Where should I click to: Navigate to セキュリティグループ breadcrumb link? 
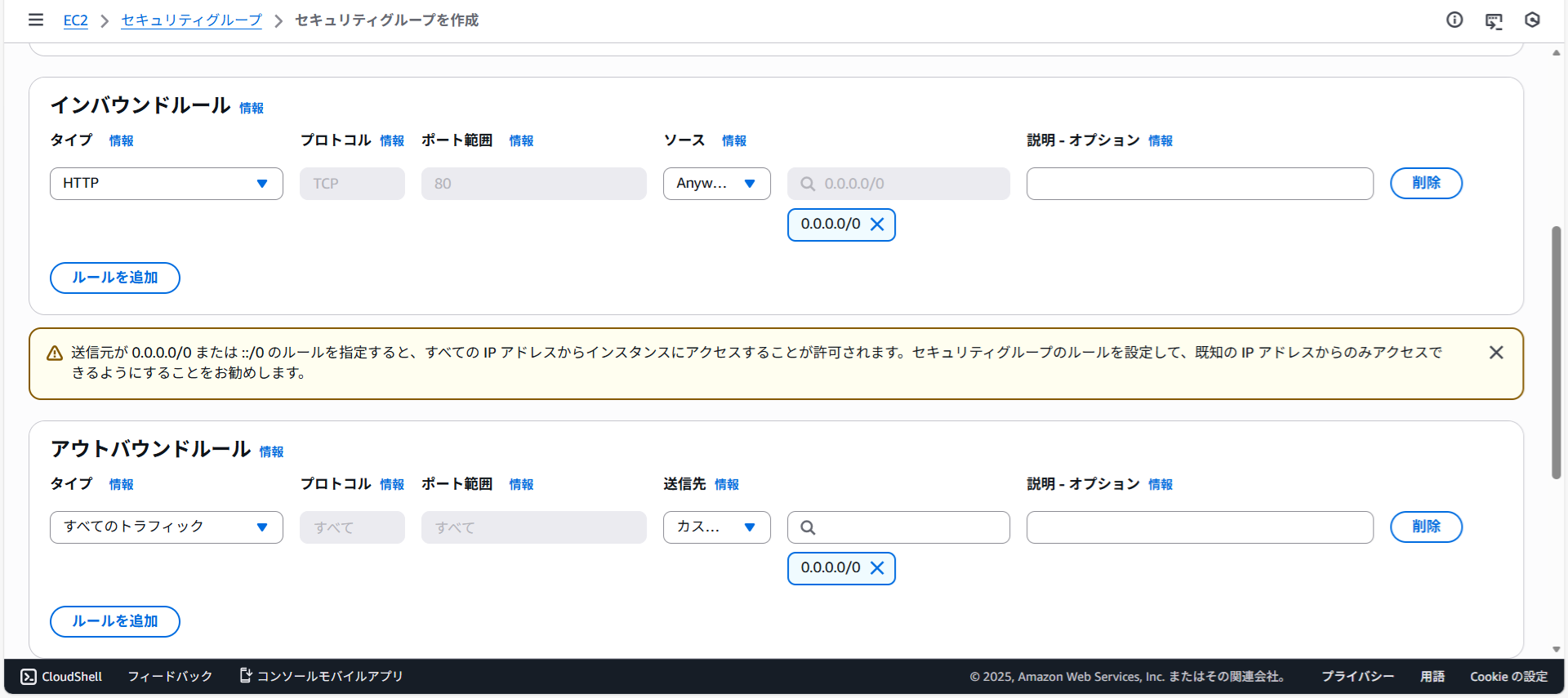[191, 20]
